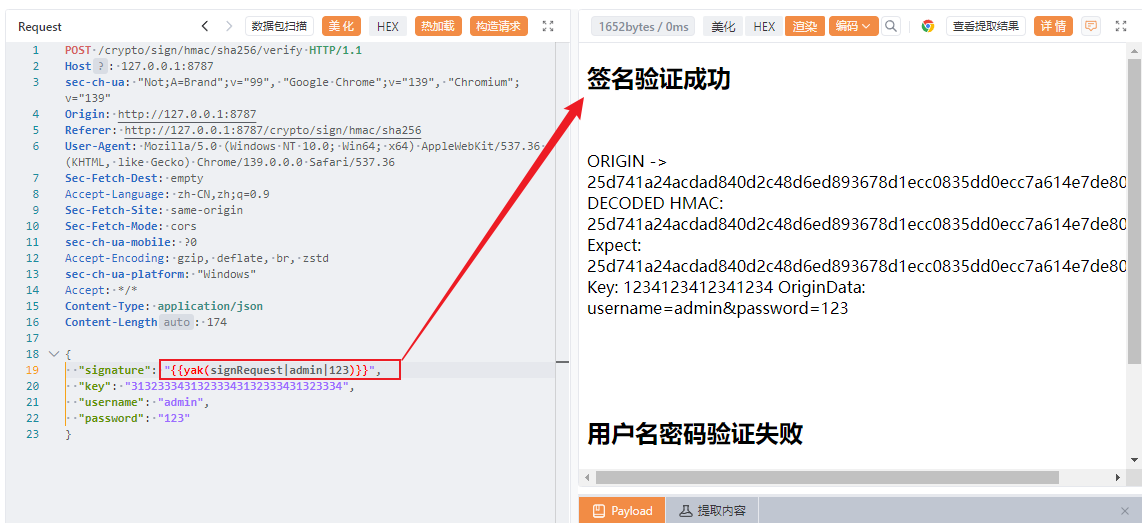Open search in response with magnifier icon
This screenshot has height=523, width=1142.
point(890,26)
